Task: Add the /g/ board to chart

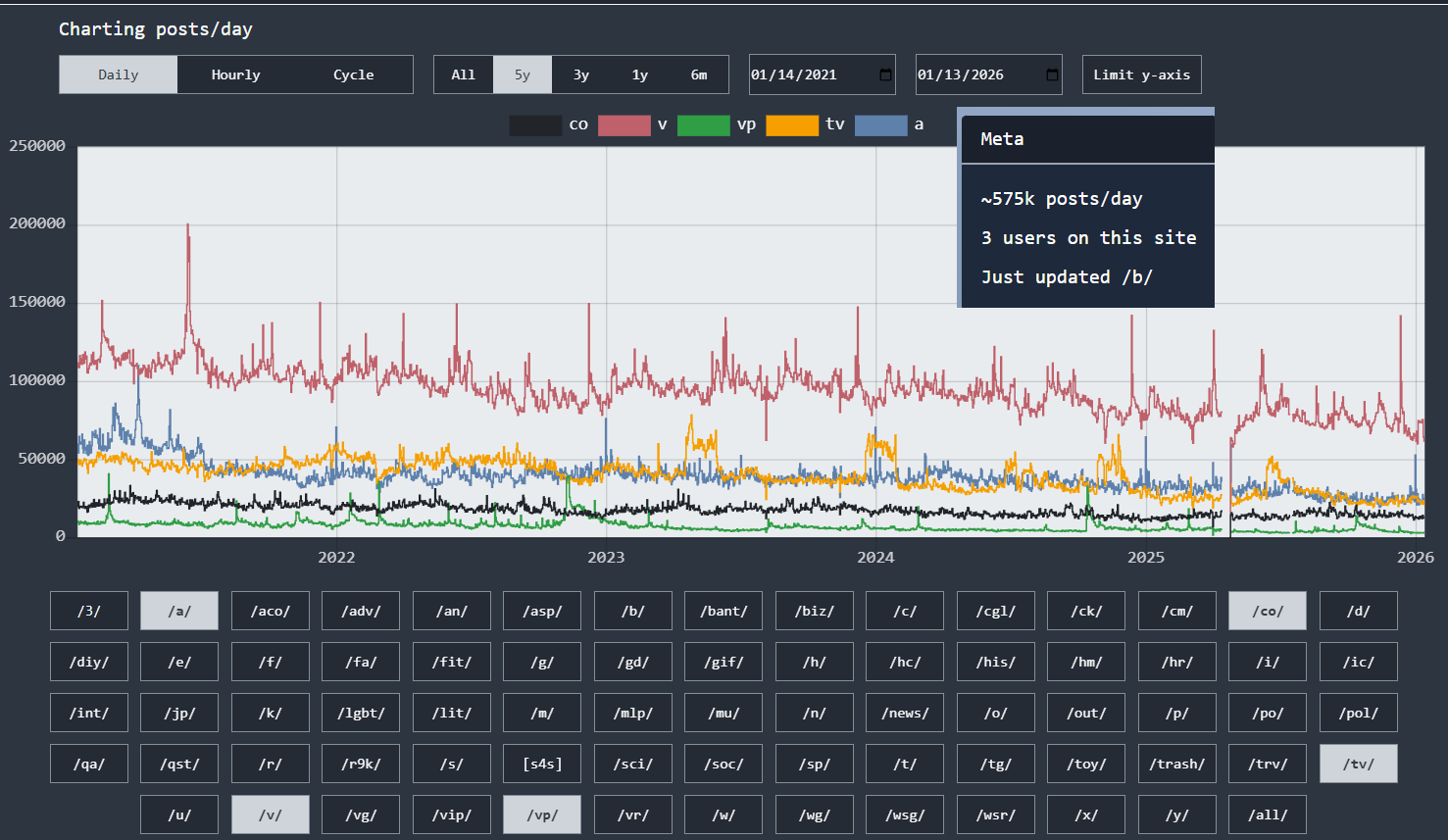Action: [x=542, y=662]
